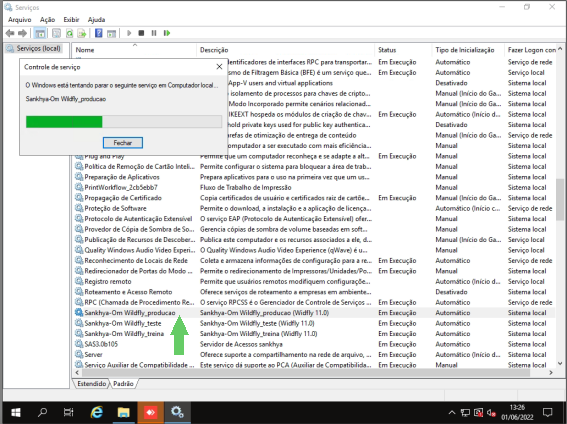The height and width of the screenshot is (424, 567).
Task: Select the Sankhya-Om Wildfly_treina service icon
Action: click(79, 334)
